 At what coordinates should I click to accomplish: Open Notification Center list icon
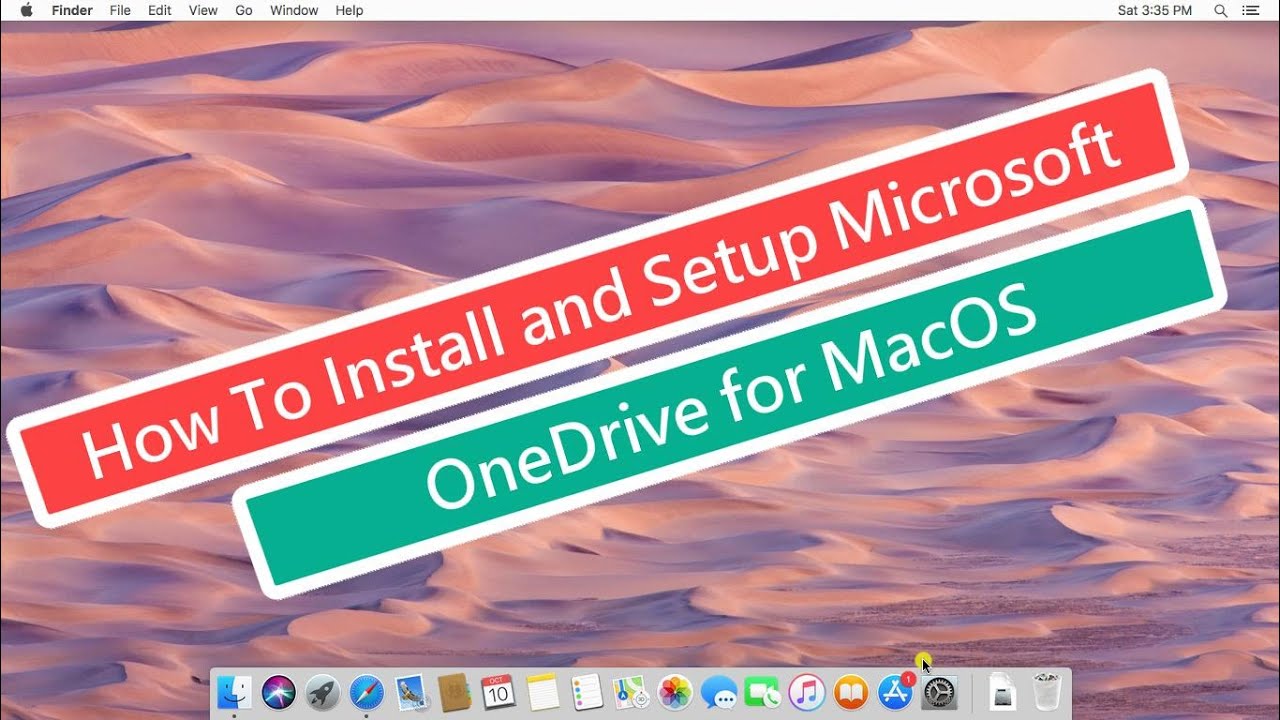pyautogui.click(x=1251, y=10)
